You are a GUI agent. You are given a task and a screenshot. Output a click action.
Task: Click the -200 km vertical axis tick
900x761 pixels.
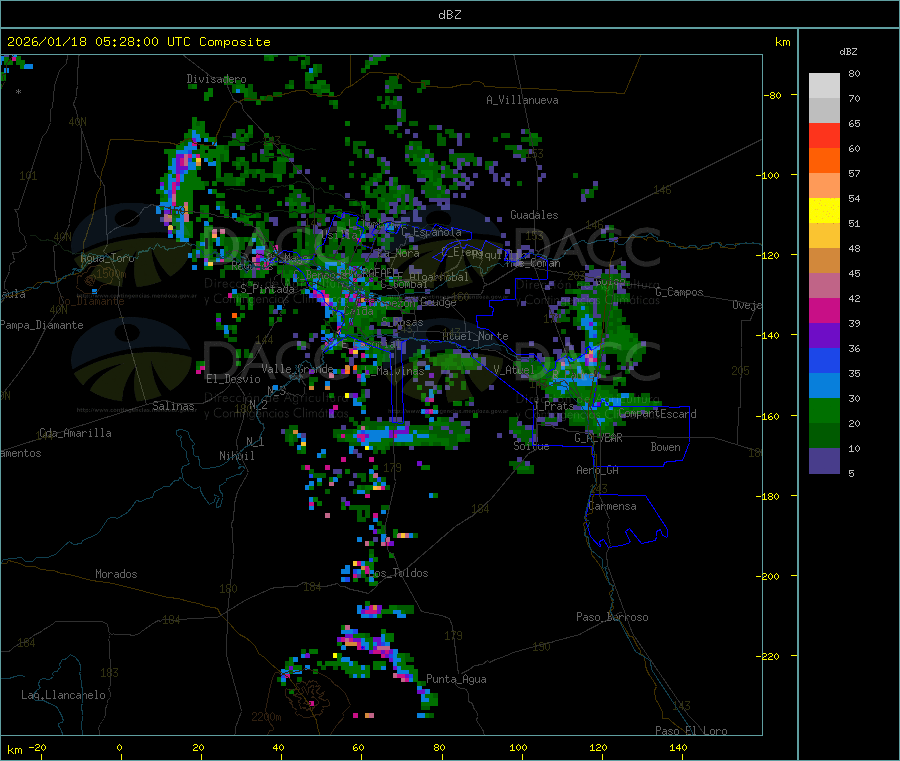coord(769,576)
